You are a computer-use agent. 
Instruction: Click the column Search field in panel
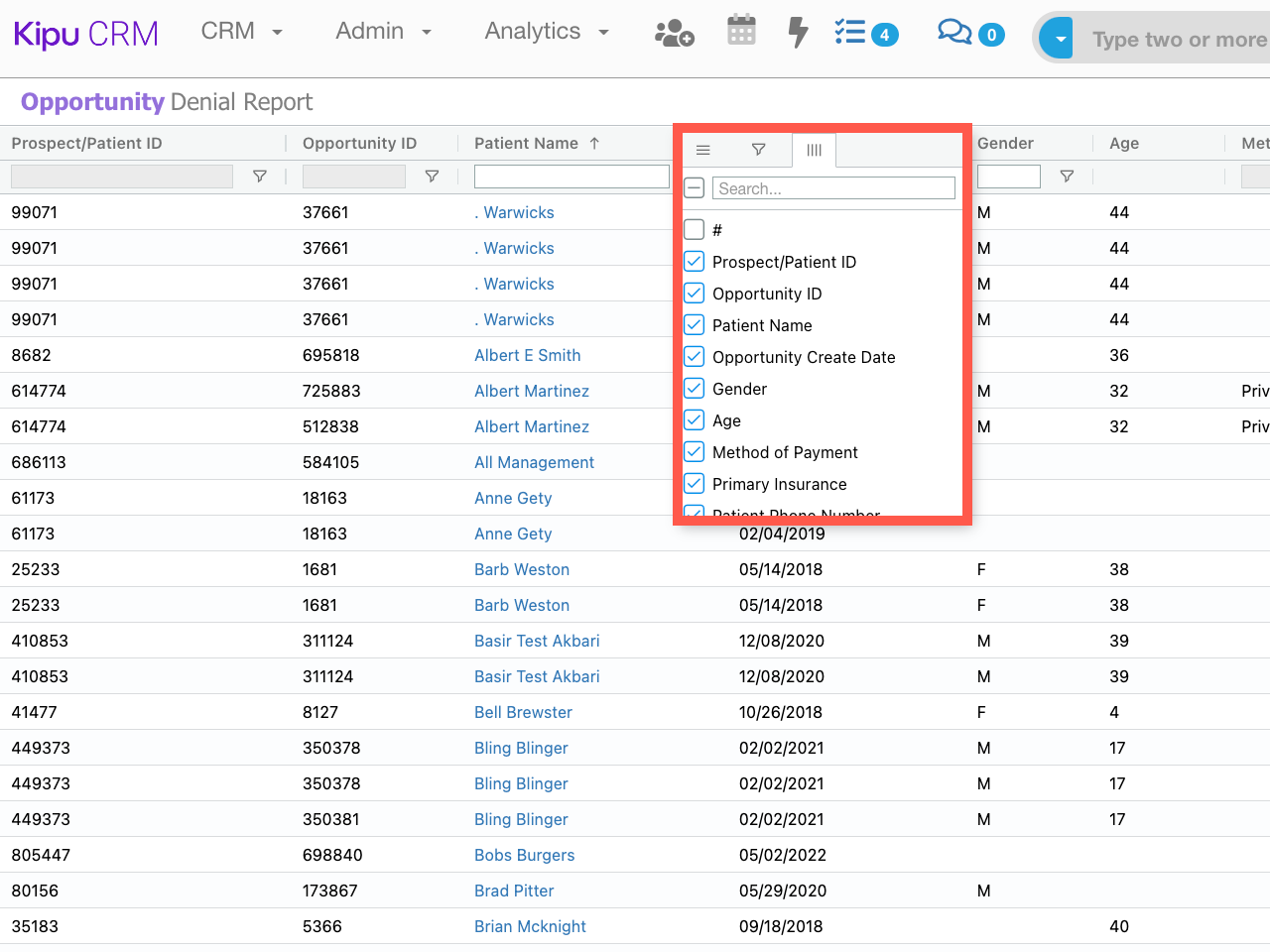point(832,188)
